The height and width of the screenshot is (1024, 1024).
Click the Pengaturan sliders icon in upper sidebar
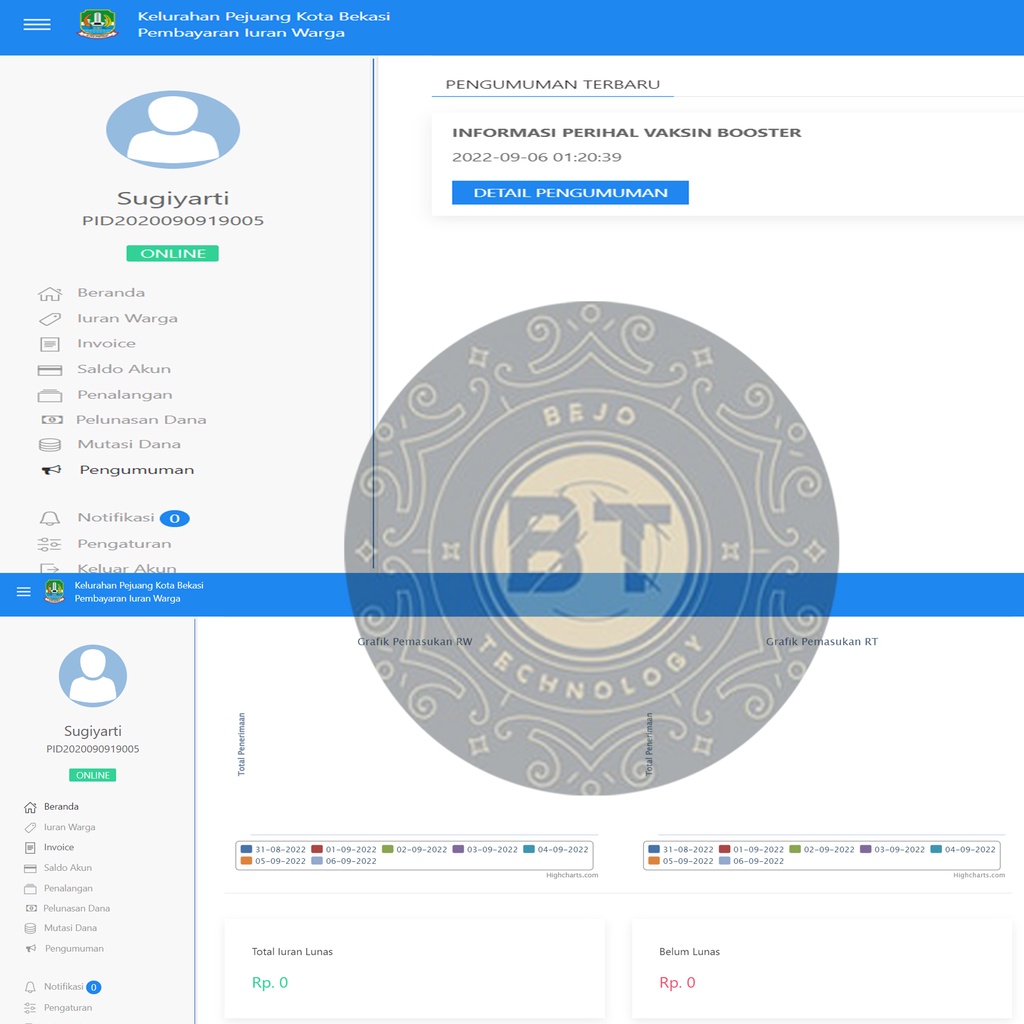pos(50,544)
